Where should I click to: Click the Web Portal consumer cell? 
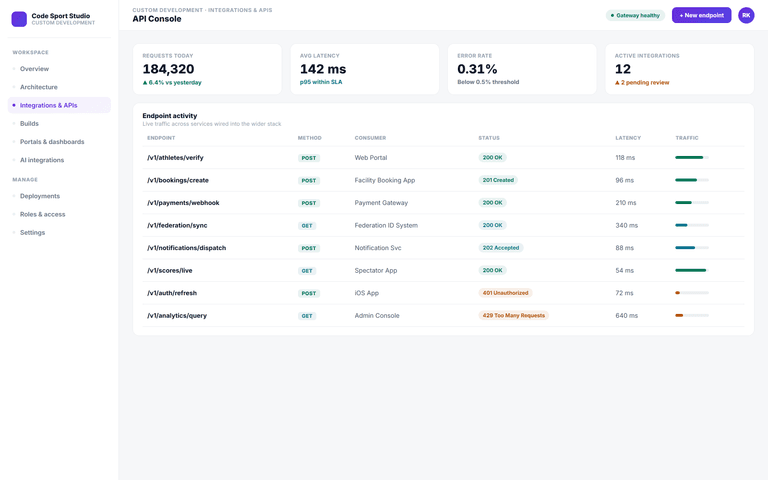371,158
